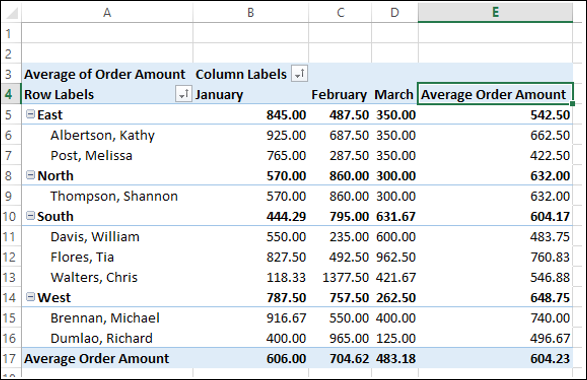
Task: Collapse the East group
Action: 30,114
